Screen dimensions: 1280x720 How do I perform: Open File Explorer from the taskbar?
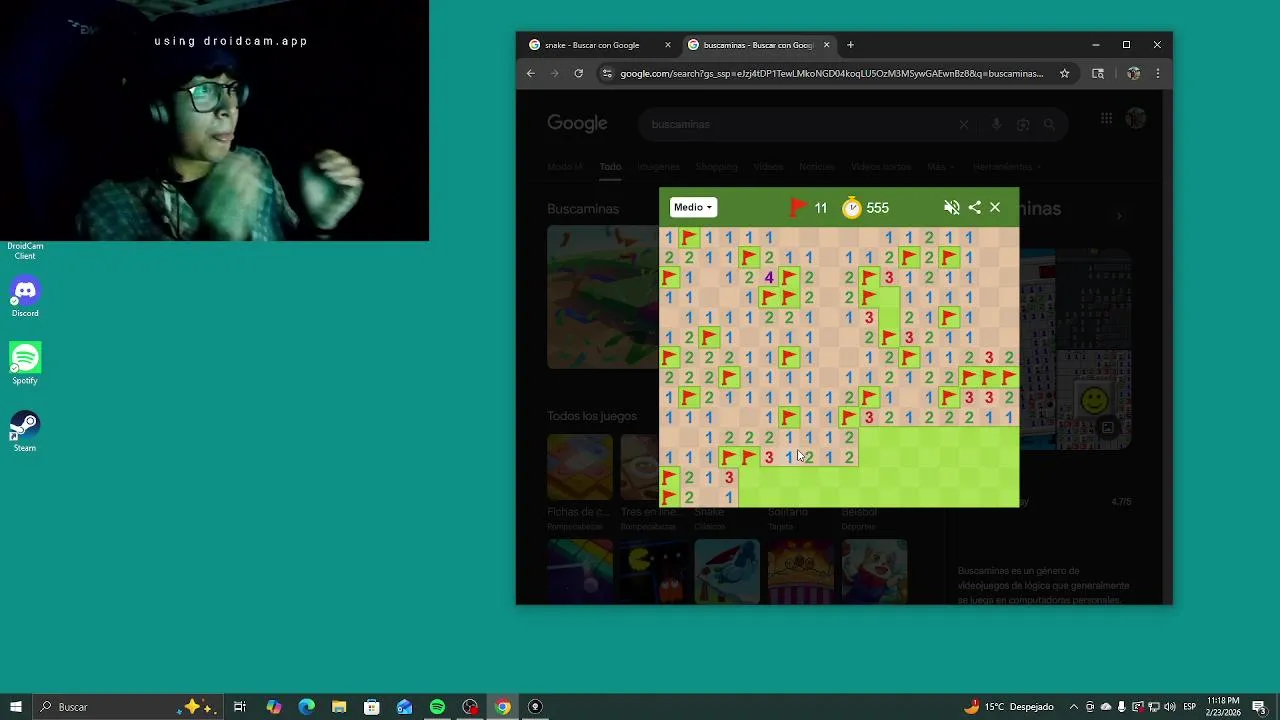[x=339, y=707]
